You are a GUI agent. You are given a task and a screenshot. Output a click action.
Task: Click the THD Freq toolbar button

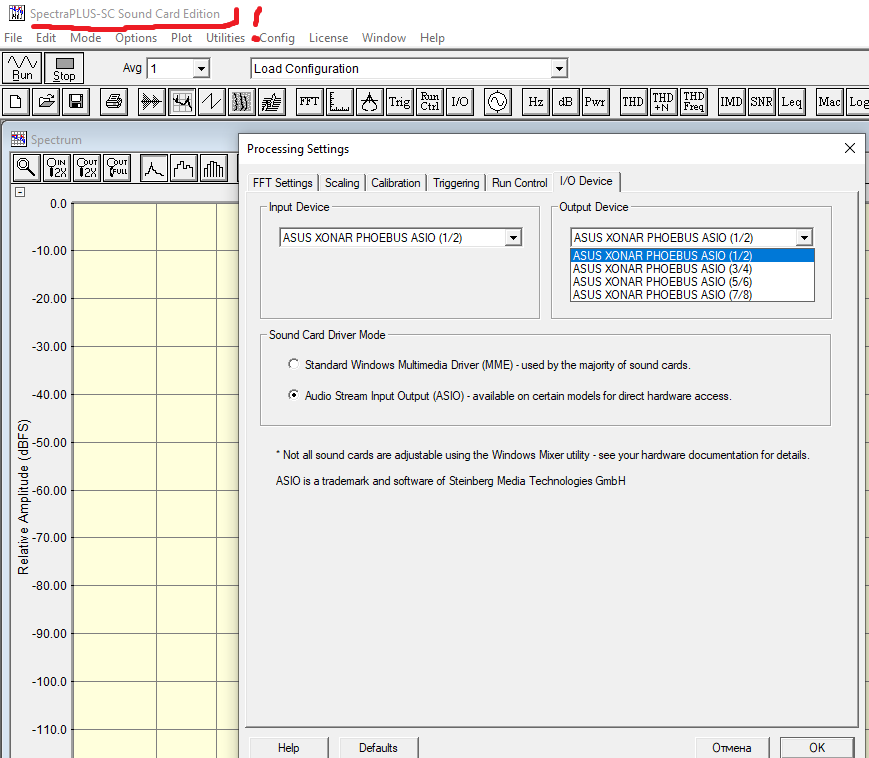(x=693, y=101)
